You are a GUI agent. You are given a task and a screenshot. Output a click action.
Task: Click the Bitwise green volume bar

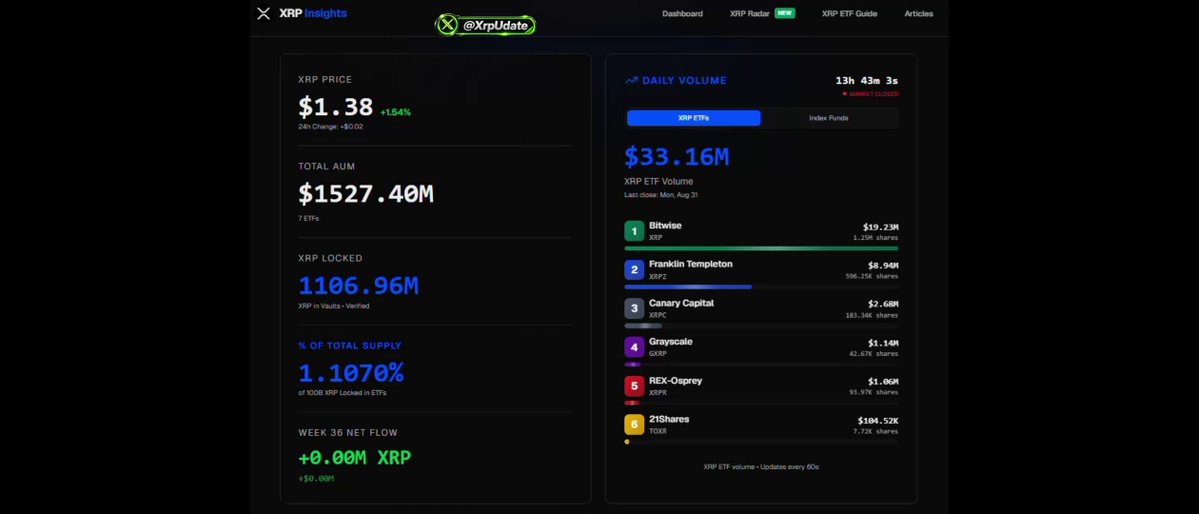[x=761, y=248]
